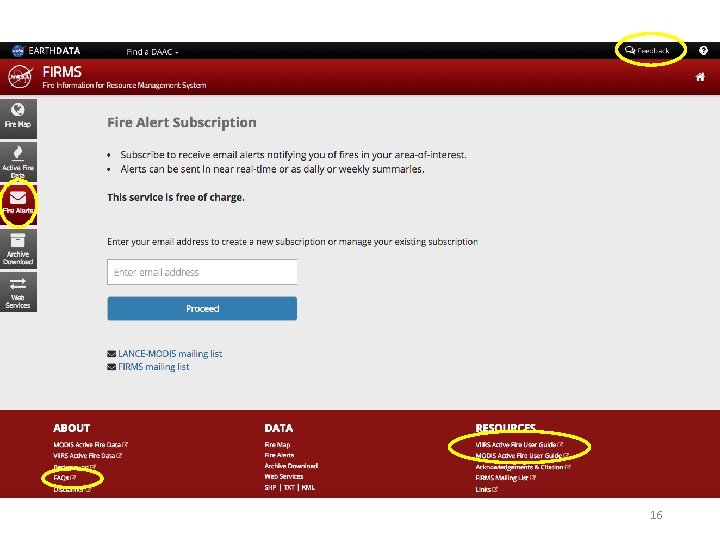Screen dimensions: 720x540
Task: Open Fire Map link in DATA footer
Action: [277, 444]
